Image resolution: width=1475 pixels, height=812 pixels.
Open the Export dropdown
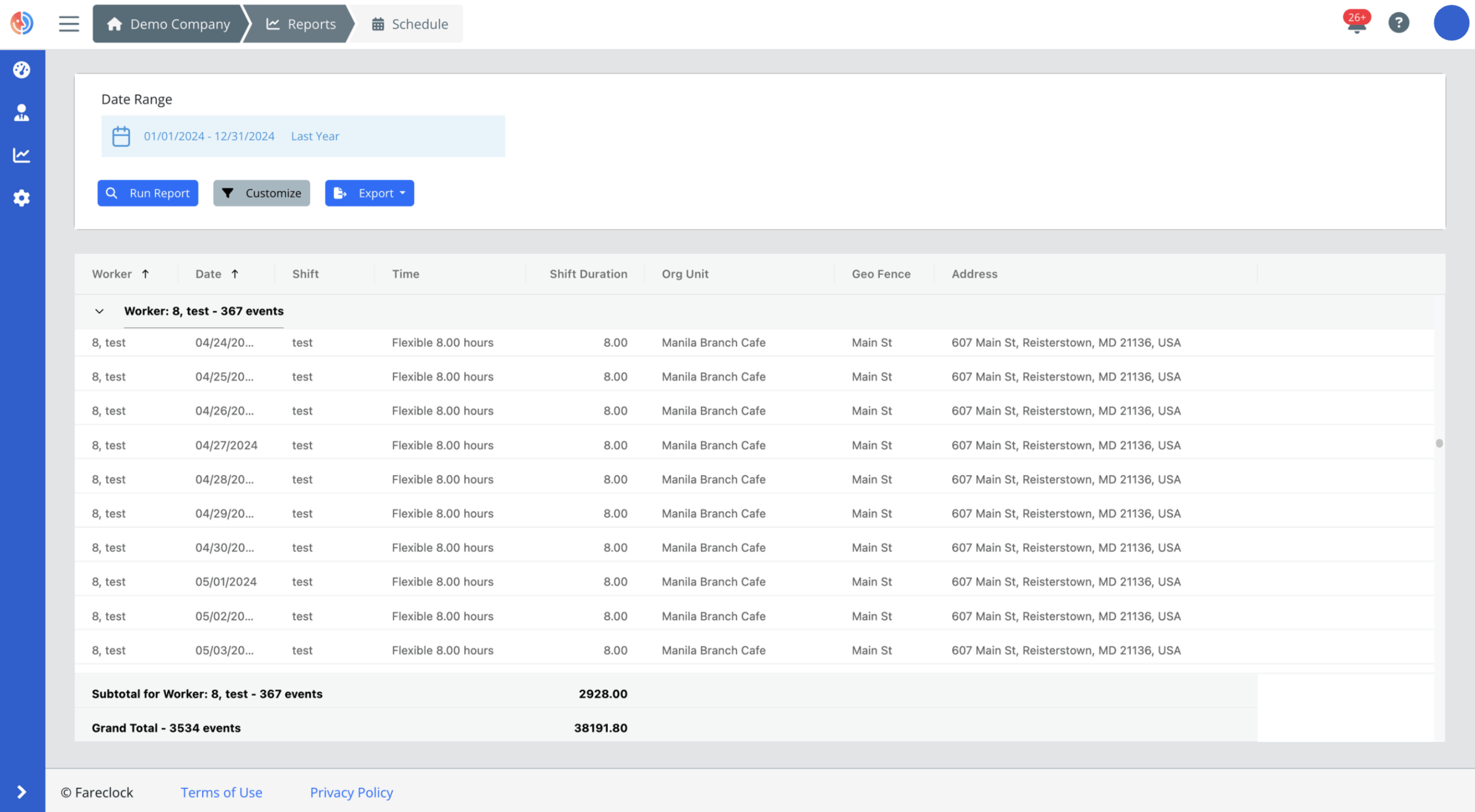(x=369, y=193)
